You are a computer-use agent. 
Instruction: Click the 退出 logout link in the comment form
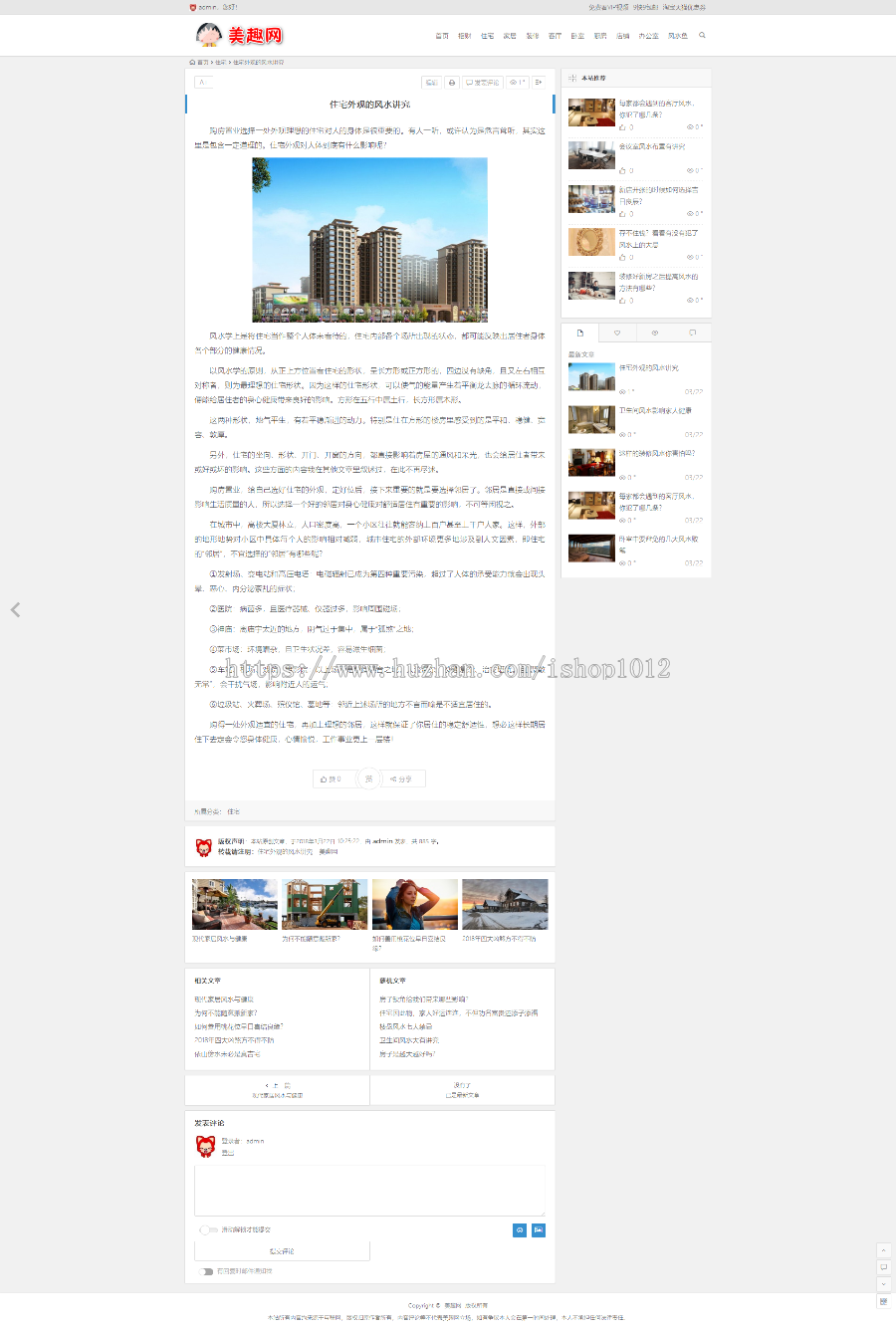point(228,1153)
